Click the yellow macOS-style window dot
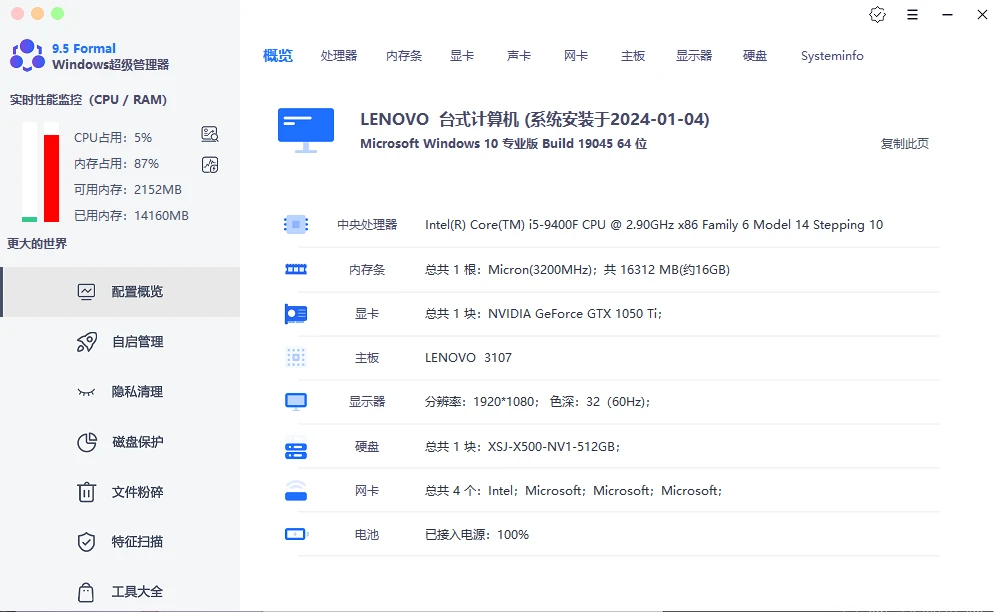Viewport: 994px width, 612px height. click(x=37, y=13)
